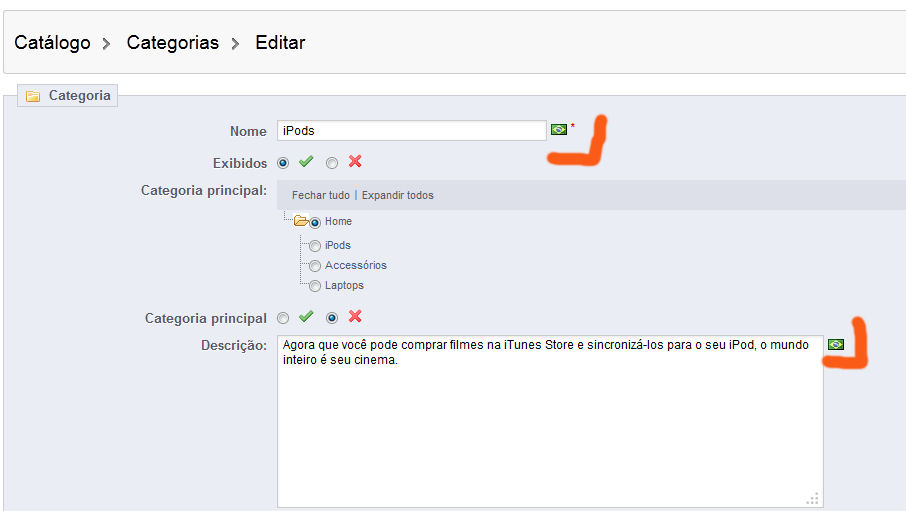The height and width of the screenshot is (511, 906).
Task: Click the Brazil flag beside Descrição textarea
Action: tap(836, 345)
